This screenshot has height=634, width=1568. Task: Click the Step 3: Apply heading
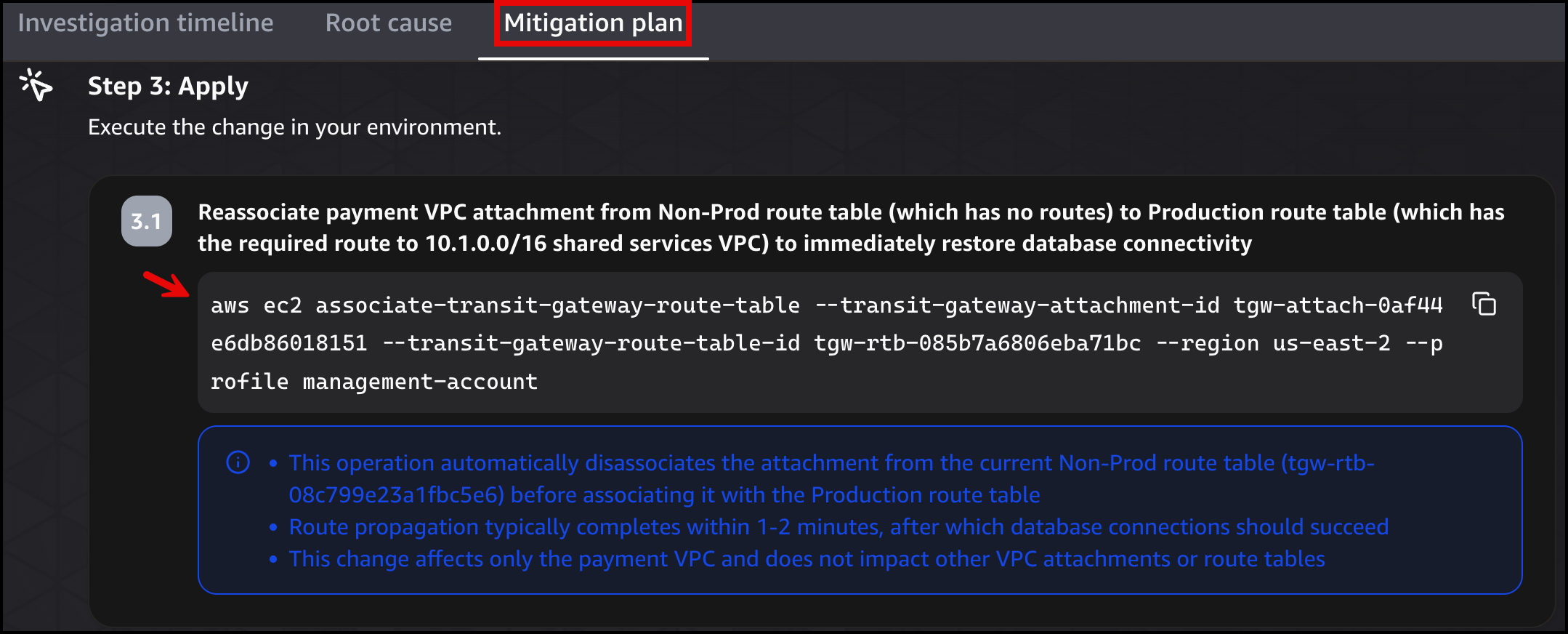click(x=169, y=86)
